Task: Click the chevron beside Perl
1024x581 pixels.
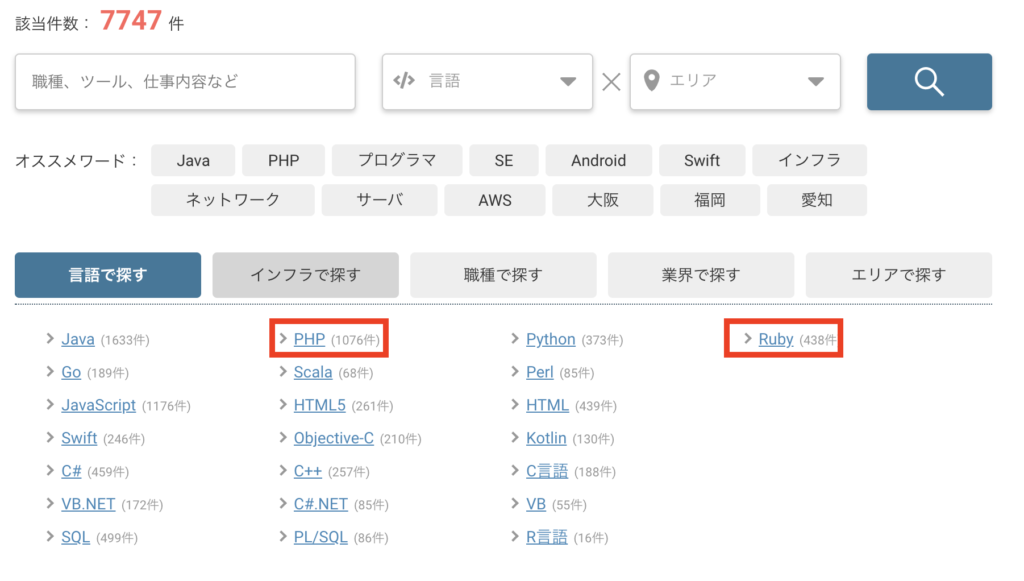Action: coord(515,371)
